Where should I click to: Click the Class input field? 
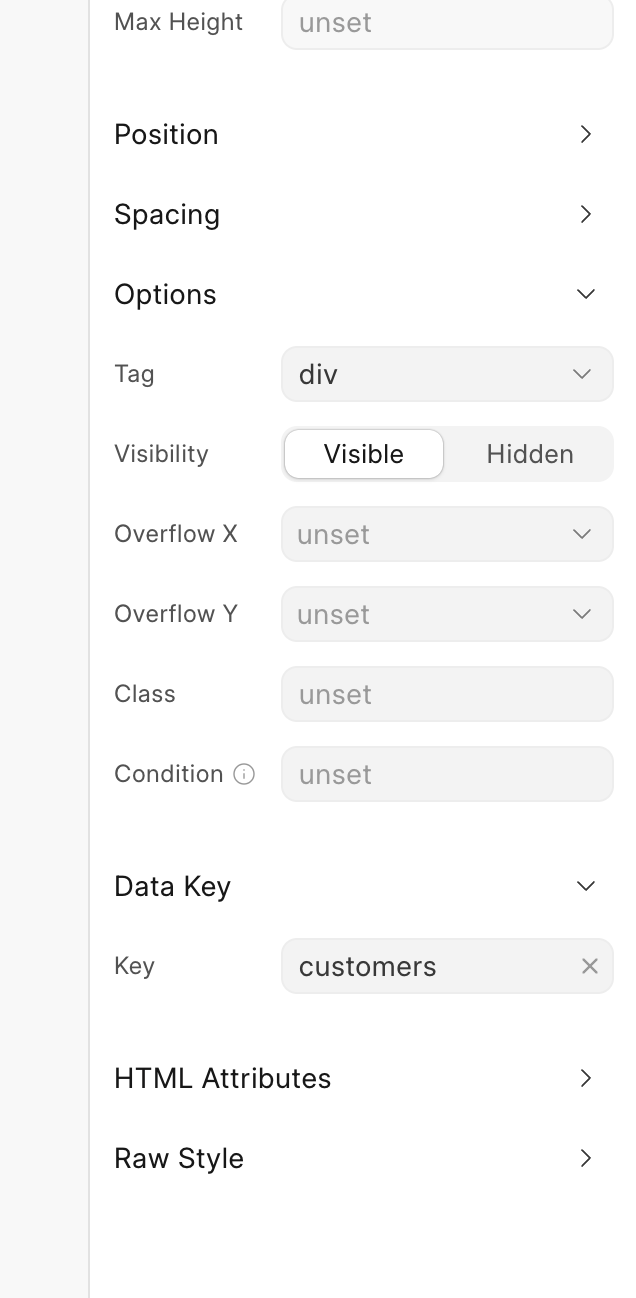pyautogui.click(x=447, y=694)
